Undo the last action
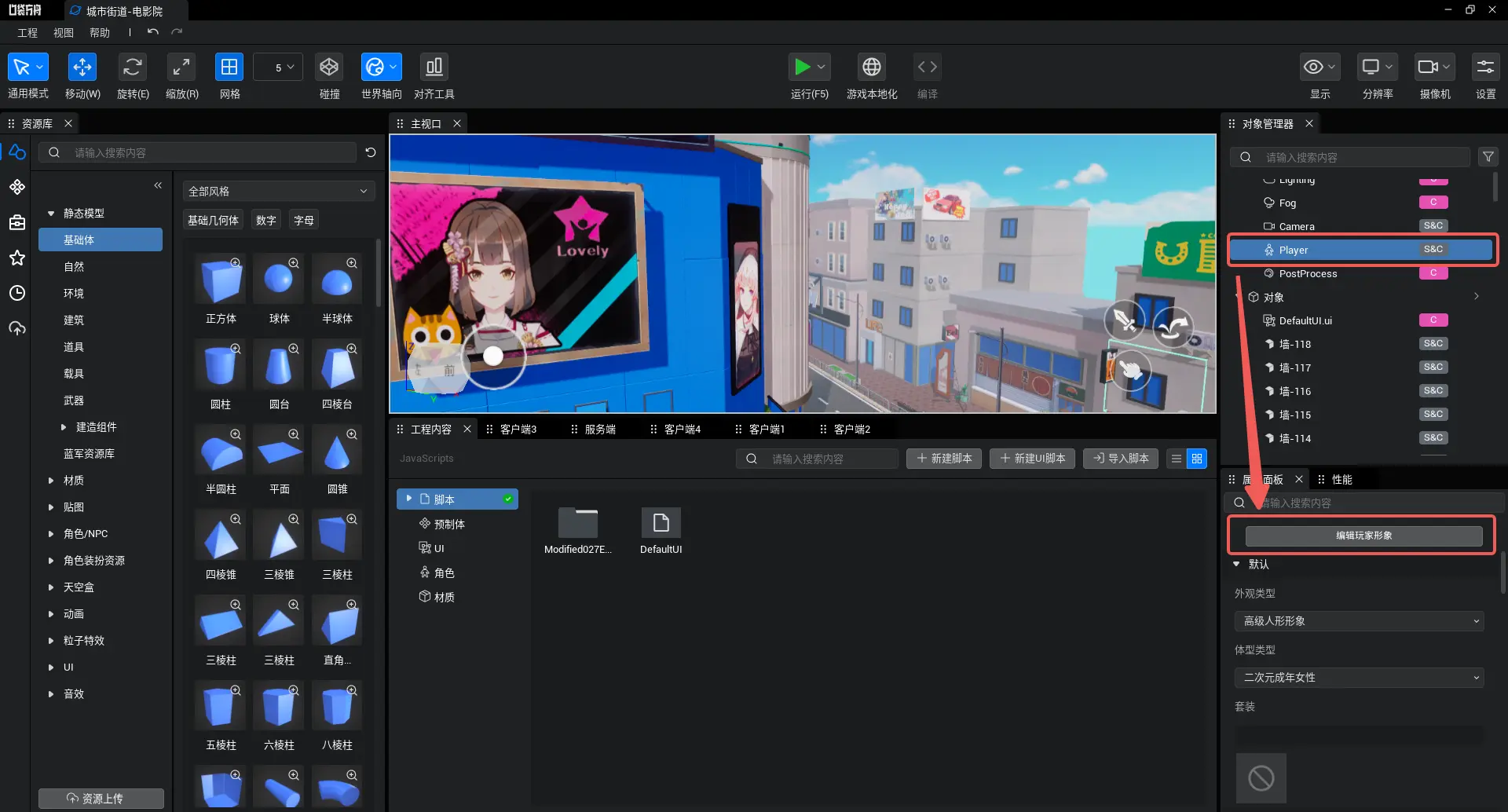Viewport: 1508px width, 812px height. (x=153, y=32)
